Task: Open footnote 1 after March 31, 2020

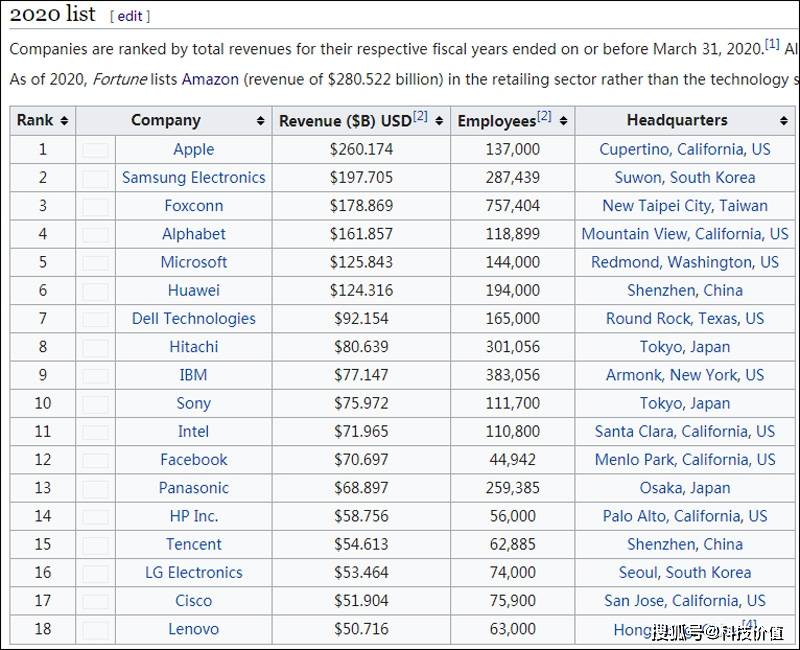Action: point(772,44)
